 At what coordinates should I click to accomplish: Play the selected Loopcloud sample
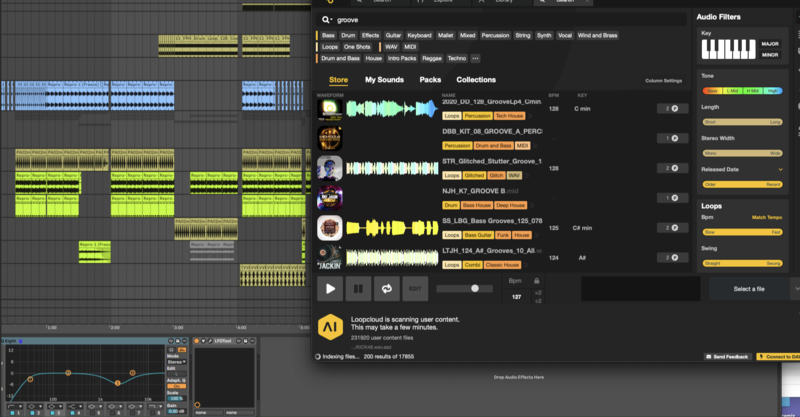click(330, 289)
